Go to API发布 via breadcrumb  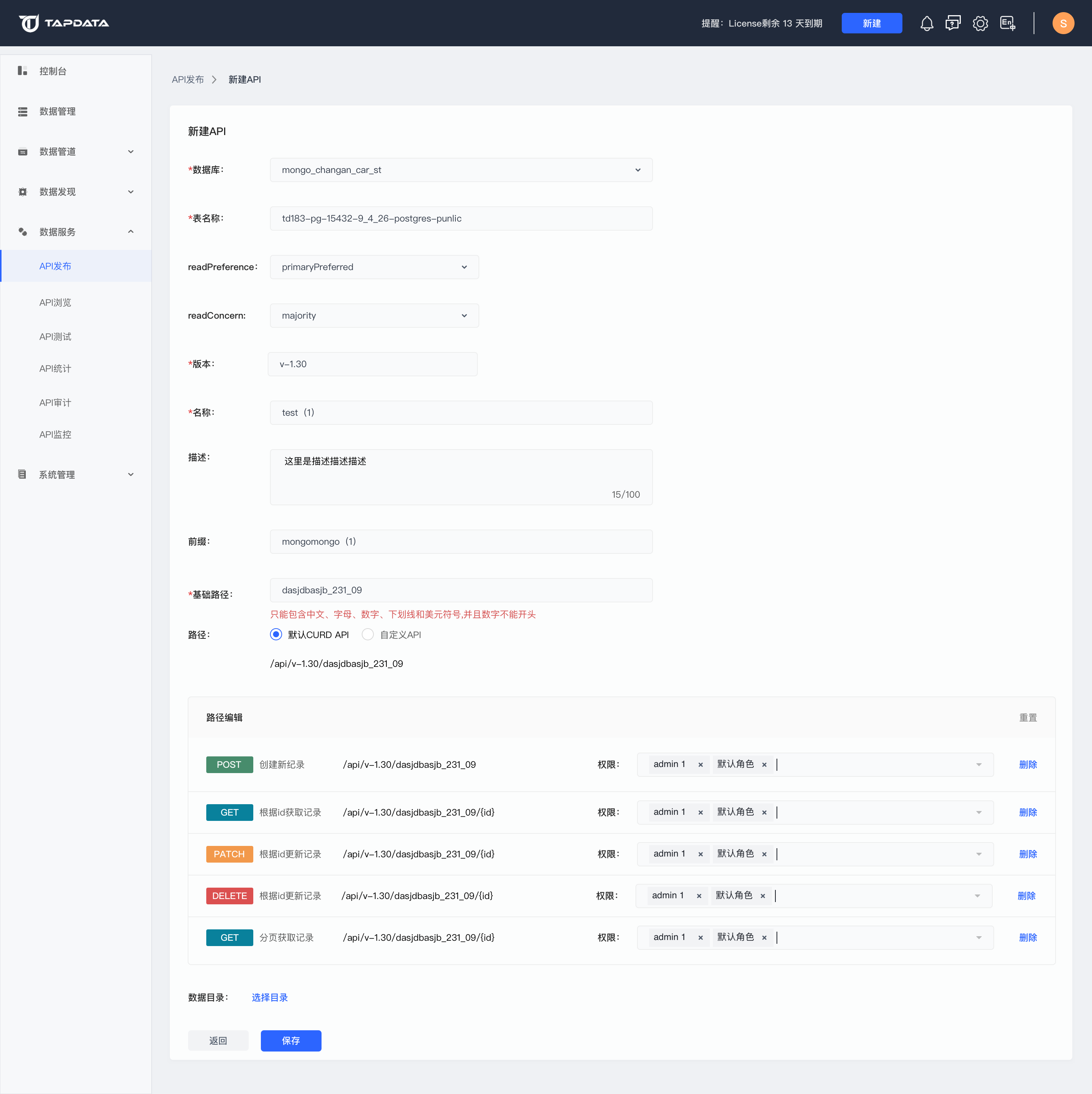[x=188, y=79]
